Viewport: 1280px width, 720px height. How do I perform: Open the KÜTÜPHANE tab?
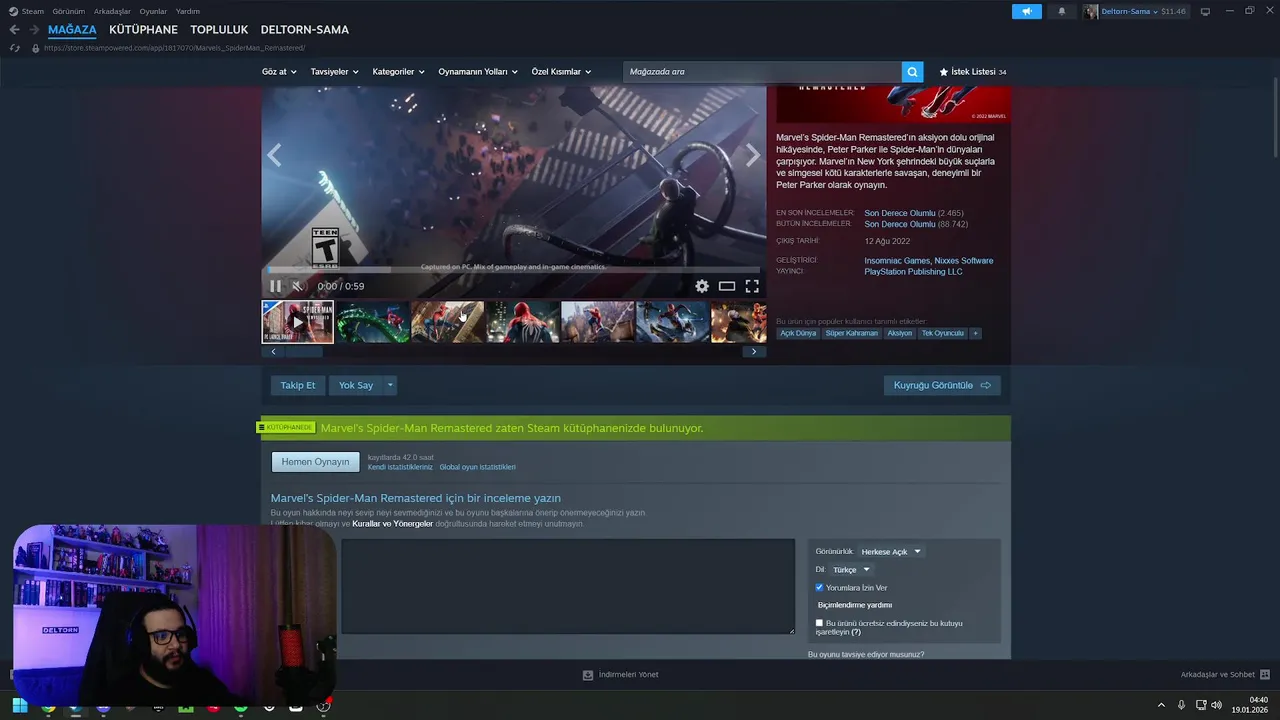click(143, 30)
